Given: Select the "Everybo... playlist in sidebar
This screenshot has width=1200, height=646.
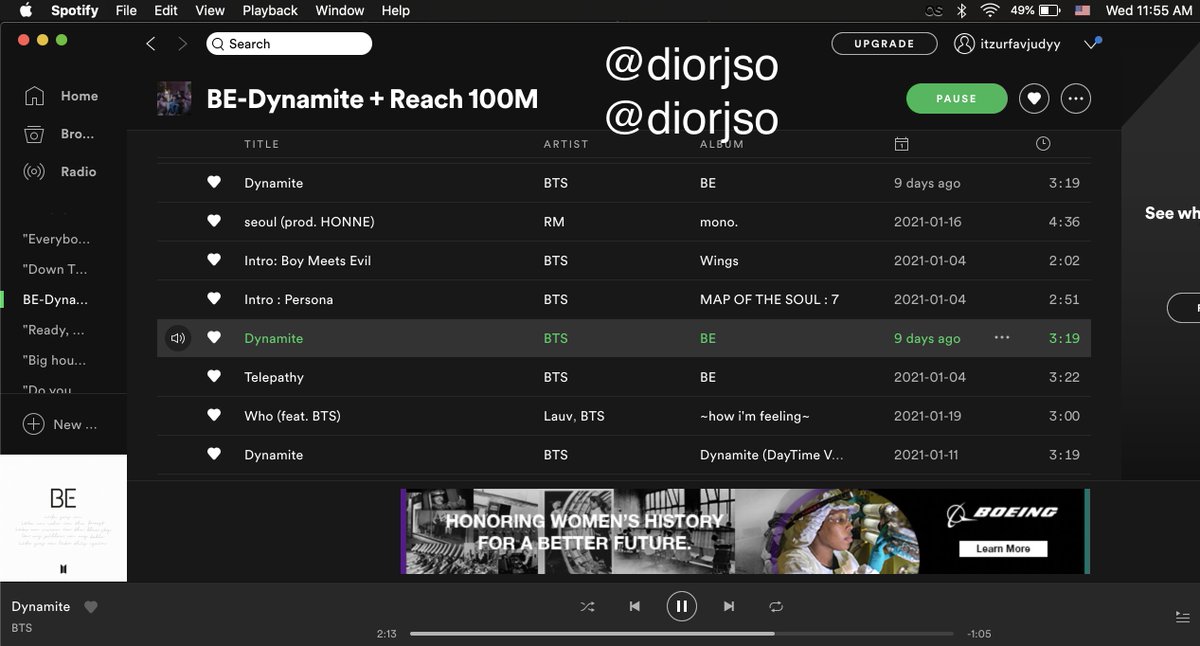Looking at the screenshot, I should coord(57,239).
